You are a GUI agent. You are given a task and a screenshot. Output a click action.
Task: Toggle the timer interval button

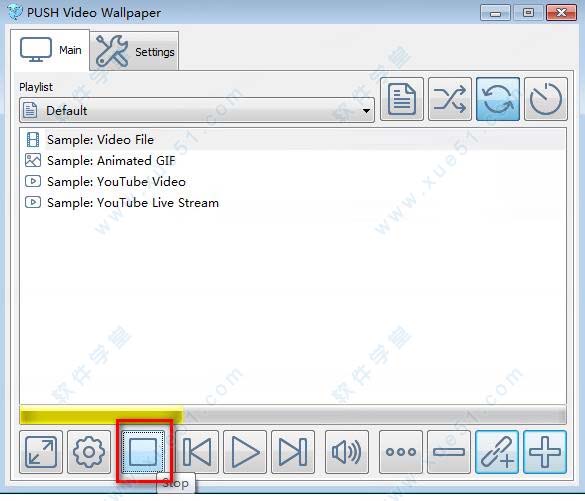point(546,99)
